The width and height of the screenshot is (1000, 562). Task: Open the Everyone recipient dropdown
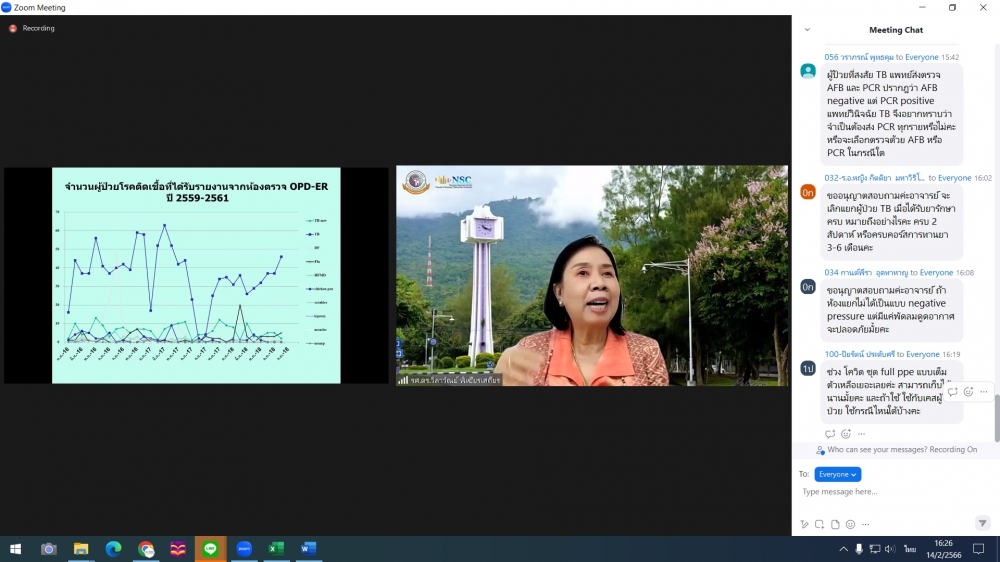pos(837,474)
